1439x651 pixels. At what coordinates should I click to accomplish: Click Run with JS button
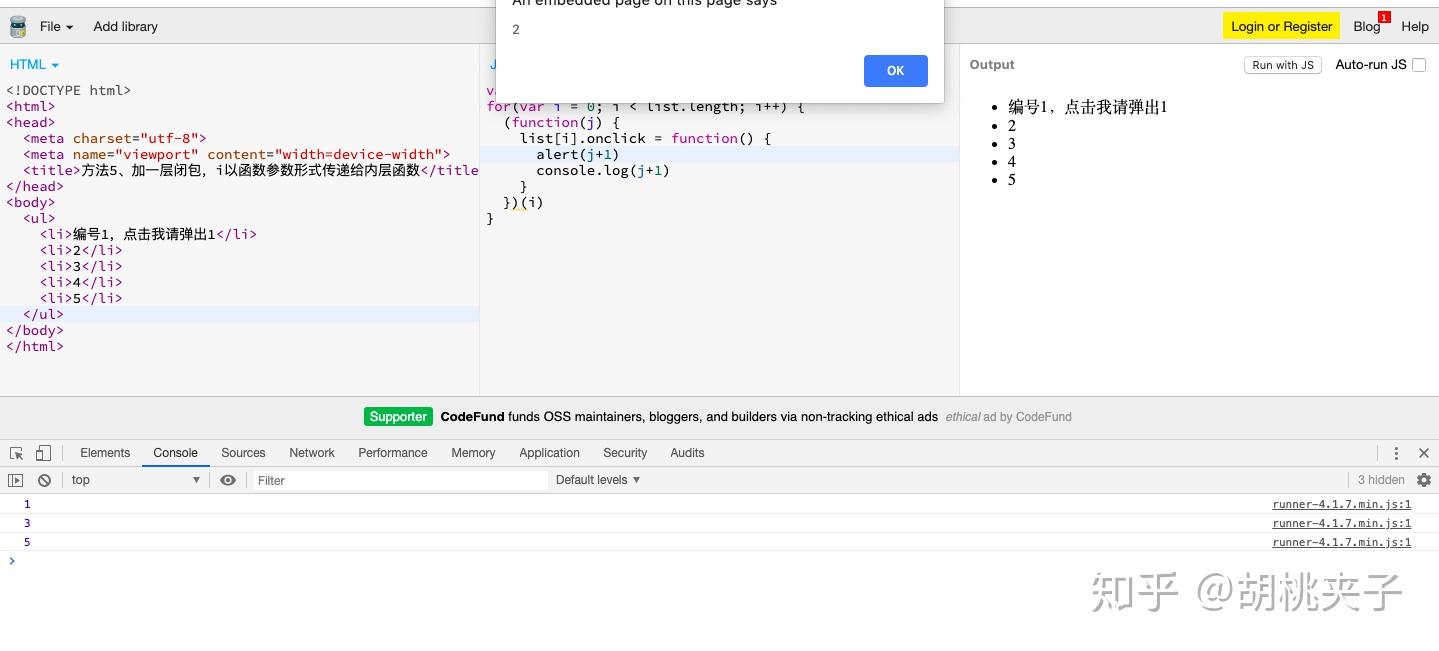pyautogui.click(x=1282, y=65)
